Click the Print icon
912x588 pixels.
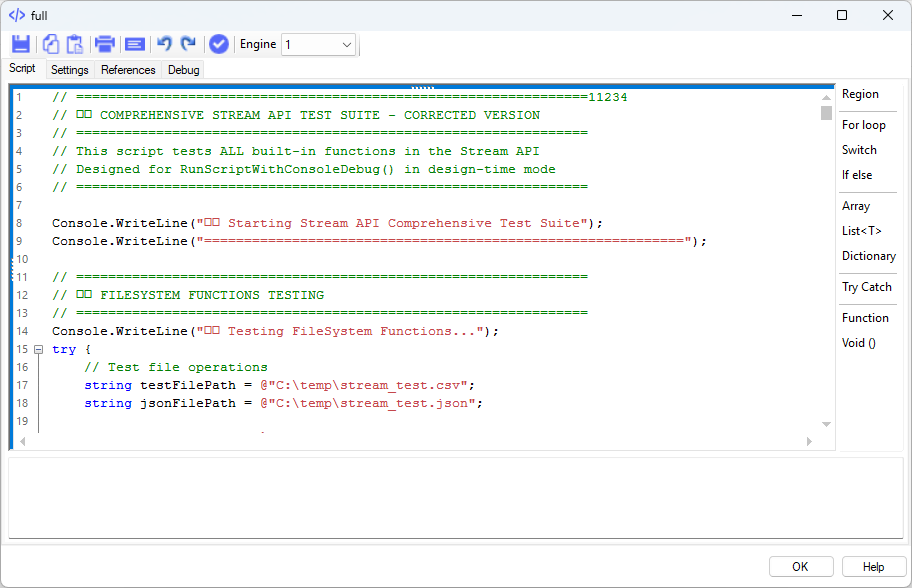pyautogui.click(x=104, y=44)
